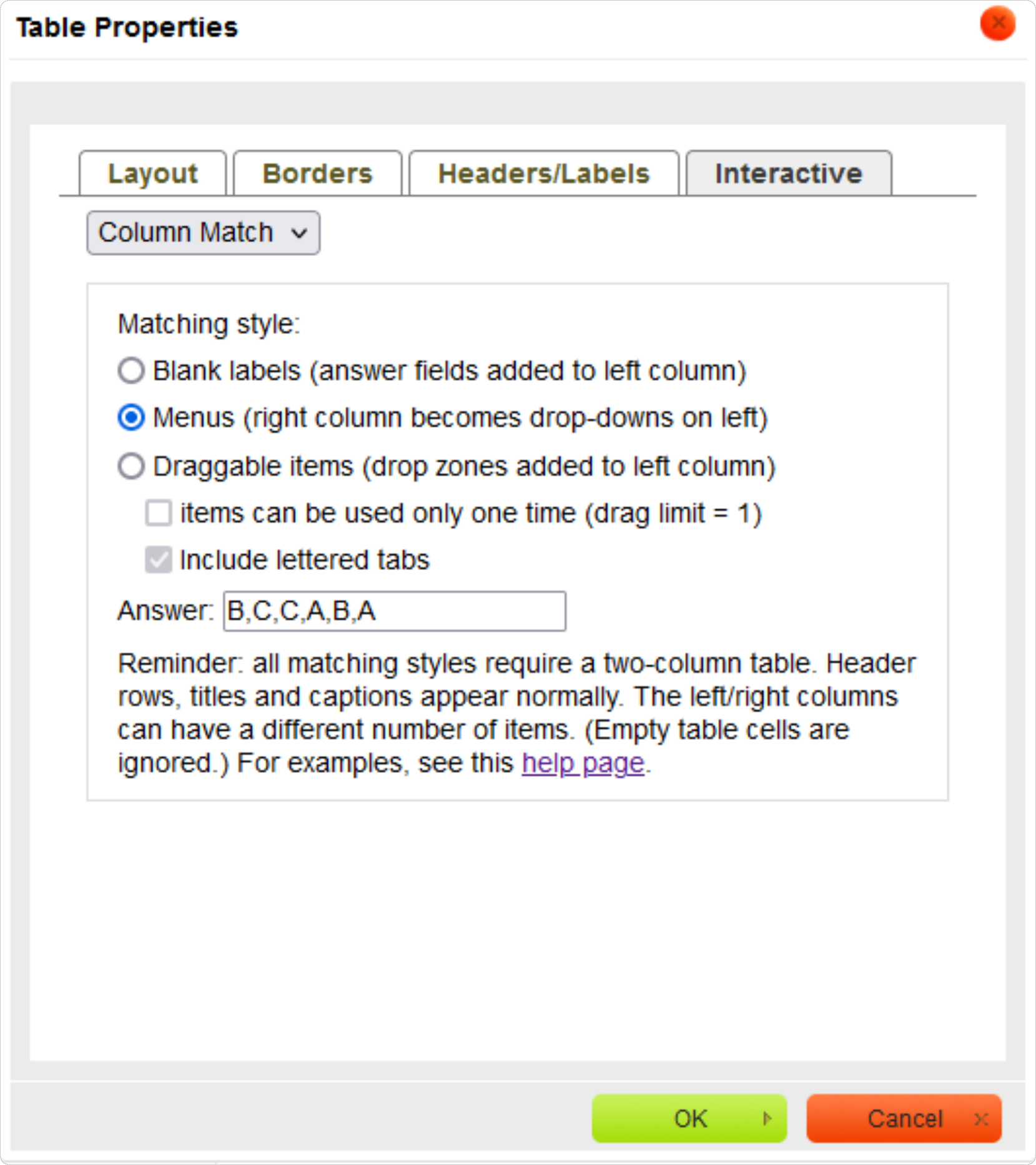The width and height of the screenshot is (1036, 1165).
Task: Go to the Headers/Labels tab
Action: click(543, 173)
